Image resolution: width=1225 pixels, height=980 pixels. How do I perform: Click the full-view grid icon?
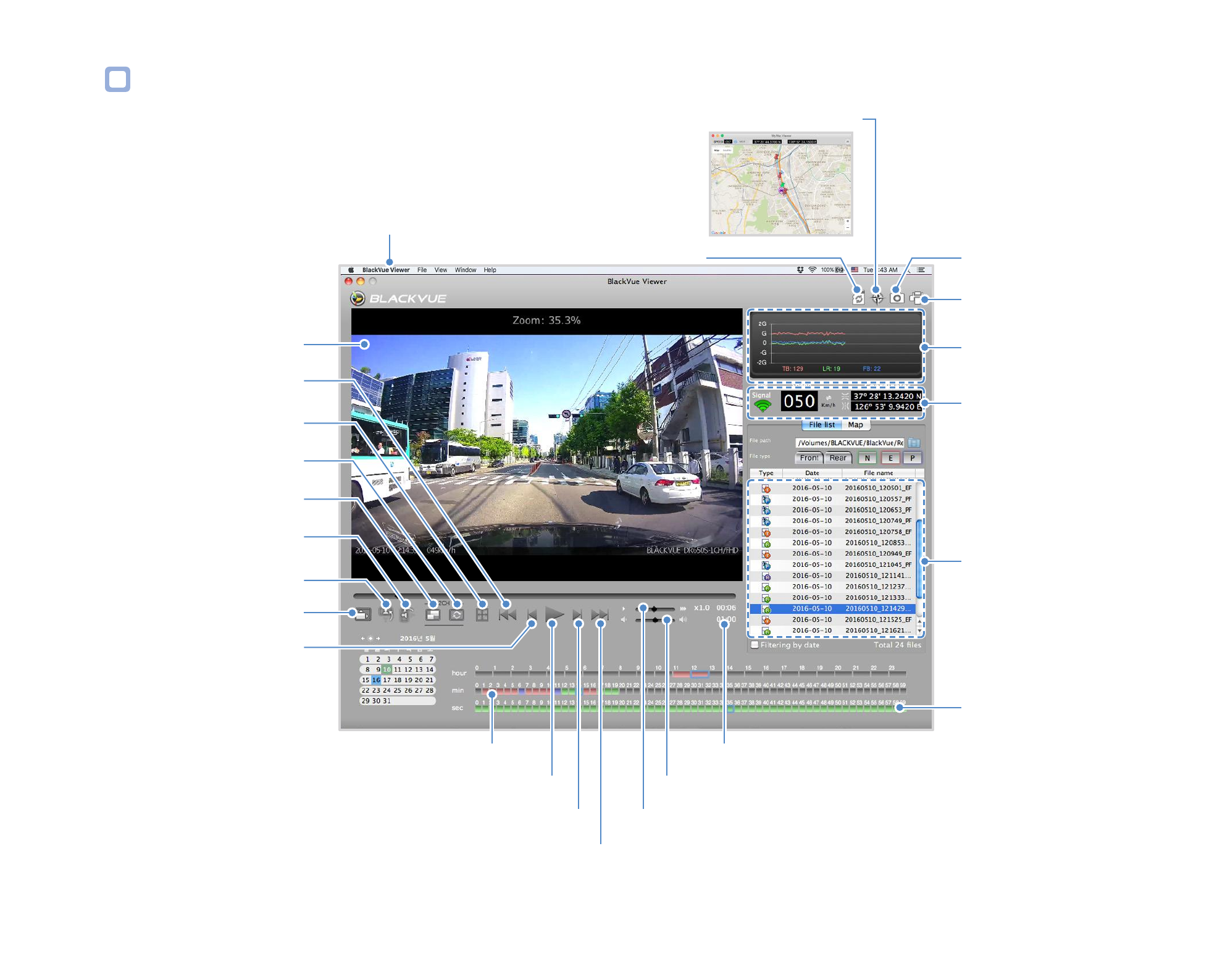pyautogui.click(x=482, y=615)
